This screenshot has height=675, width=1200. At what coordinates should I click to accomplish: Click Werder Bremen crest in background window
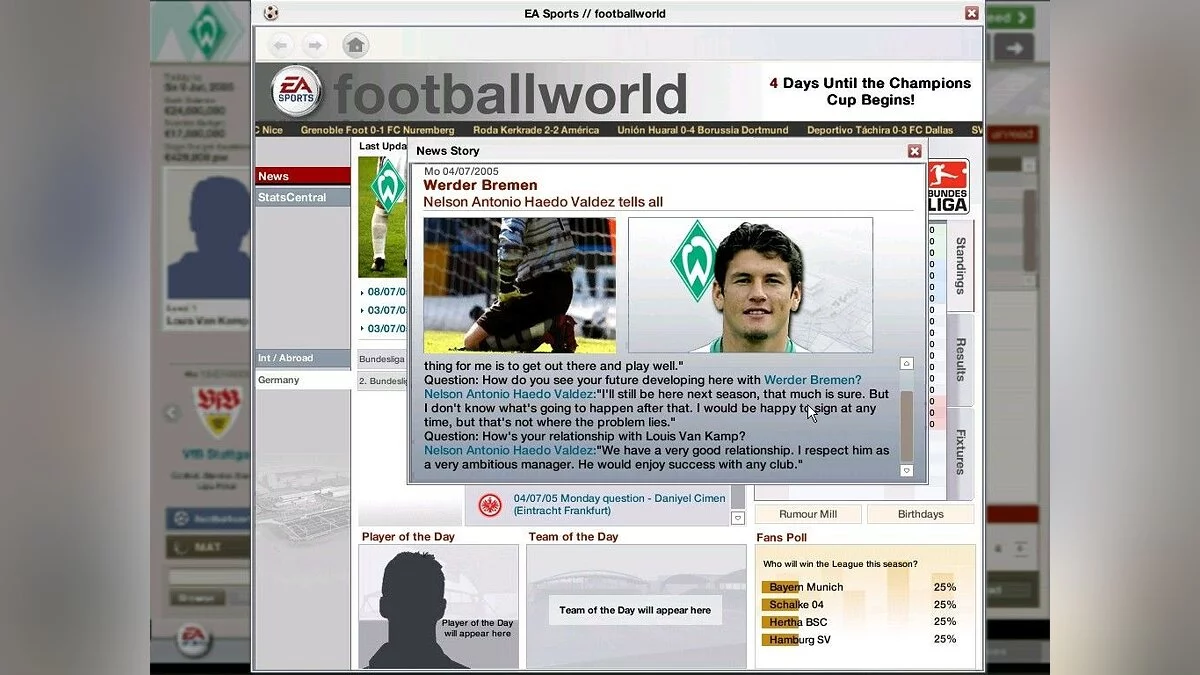coord(208,32)
